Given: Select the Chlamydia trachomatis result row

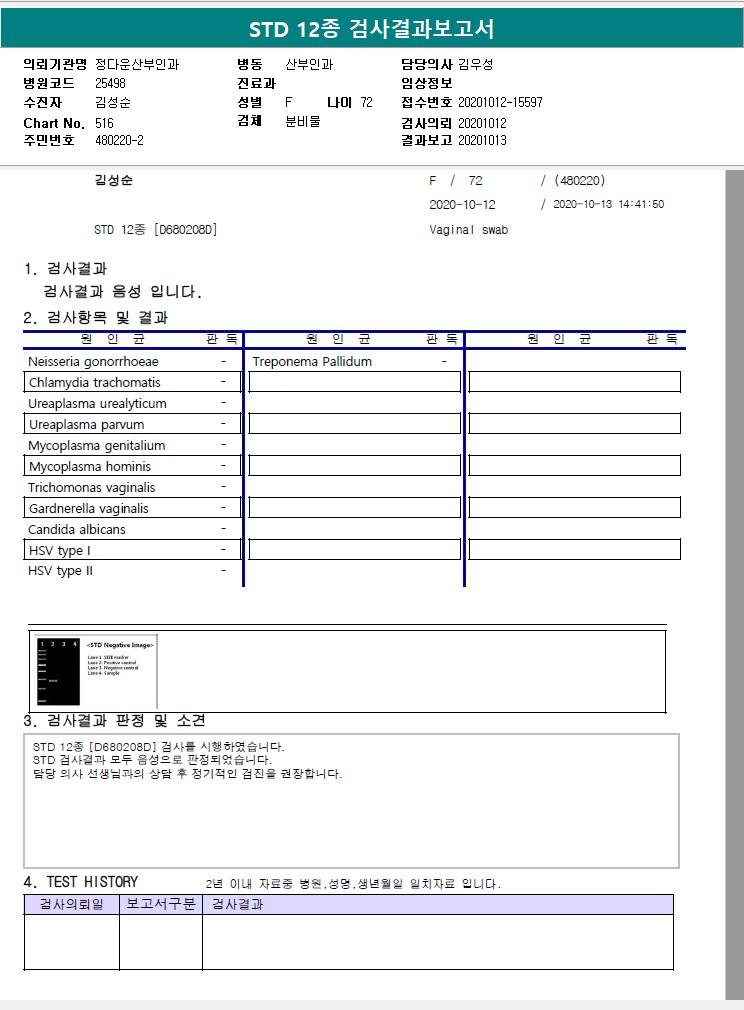Looking at the screenshot, I should 132,382.
